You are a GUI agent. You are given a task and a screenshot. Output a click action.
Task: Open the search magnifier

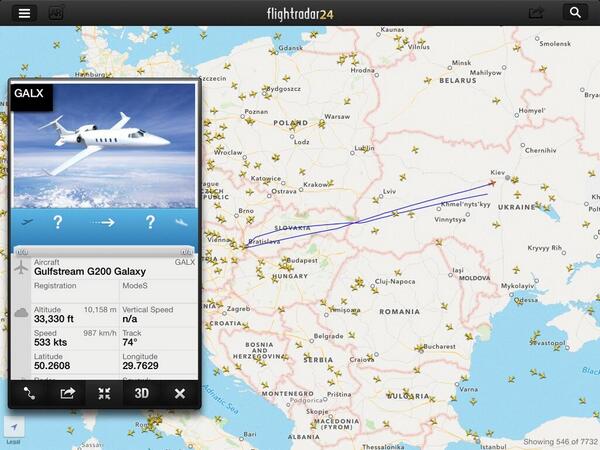[x=575, y=13]
